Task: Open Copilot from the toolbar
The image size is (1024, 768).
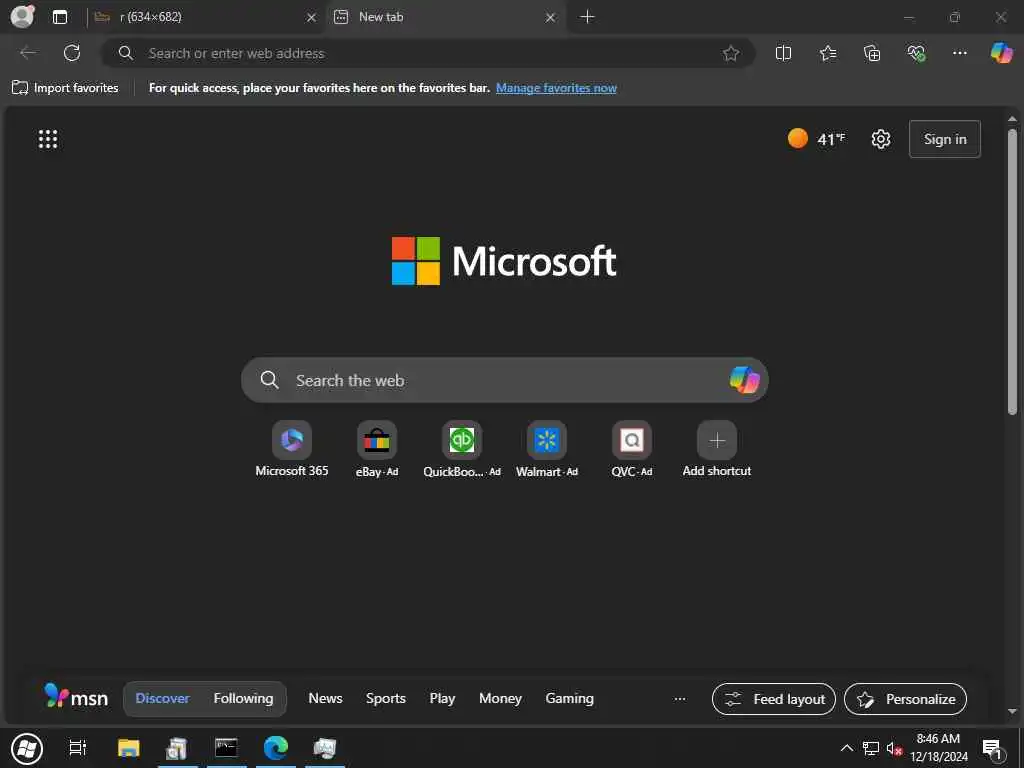Action: pyautogui.click(x=1001, y=53)
